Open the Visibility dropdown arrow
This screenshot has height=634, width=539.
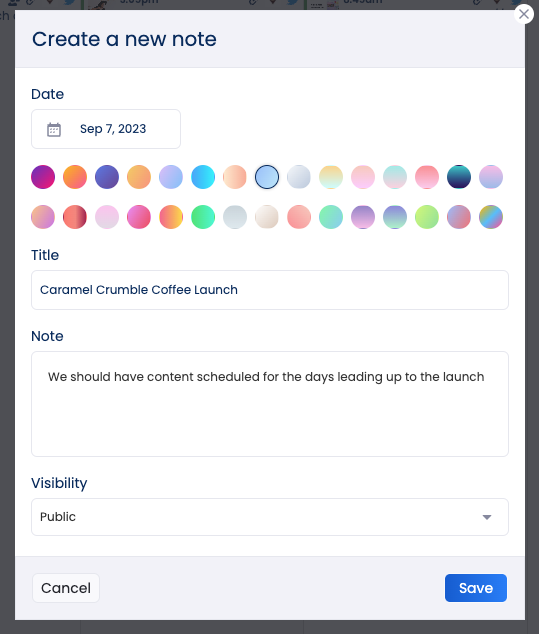pos(487,517)
